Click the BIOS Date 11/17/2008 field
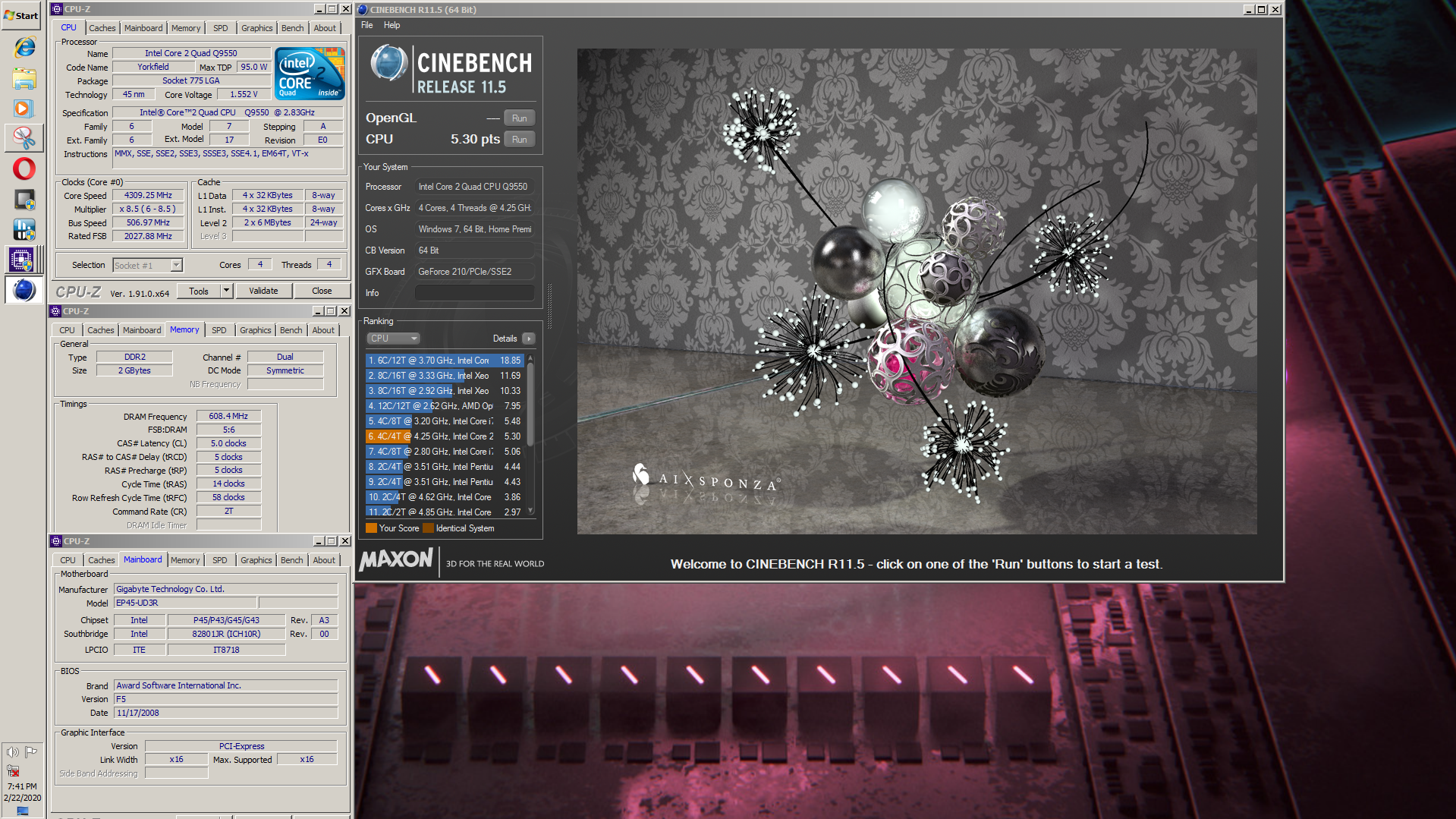The height and width of the screenshot is (819, 1456). 225,713
